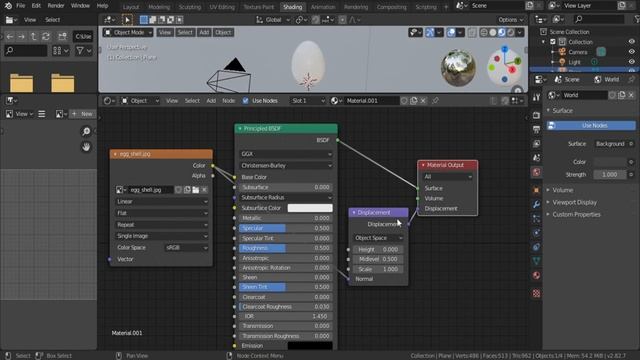Go back in the file browser
The image size is (640, 360).
[x=10, y=36]
